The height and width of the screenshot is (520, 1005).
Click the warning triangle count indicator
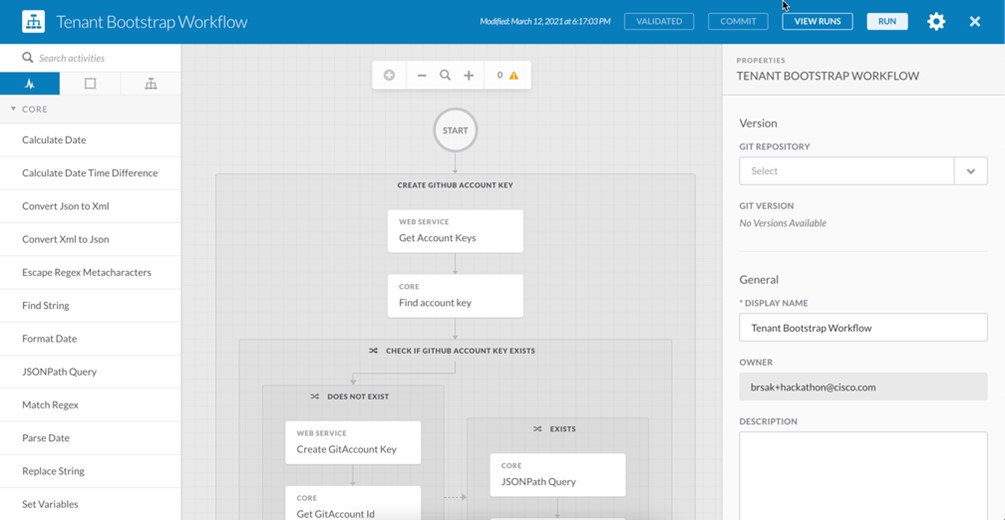click(x=508, y=75)
